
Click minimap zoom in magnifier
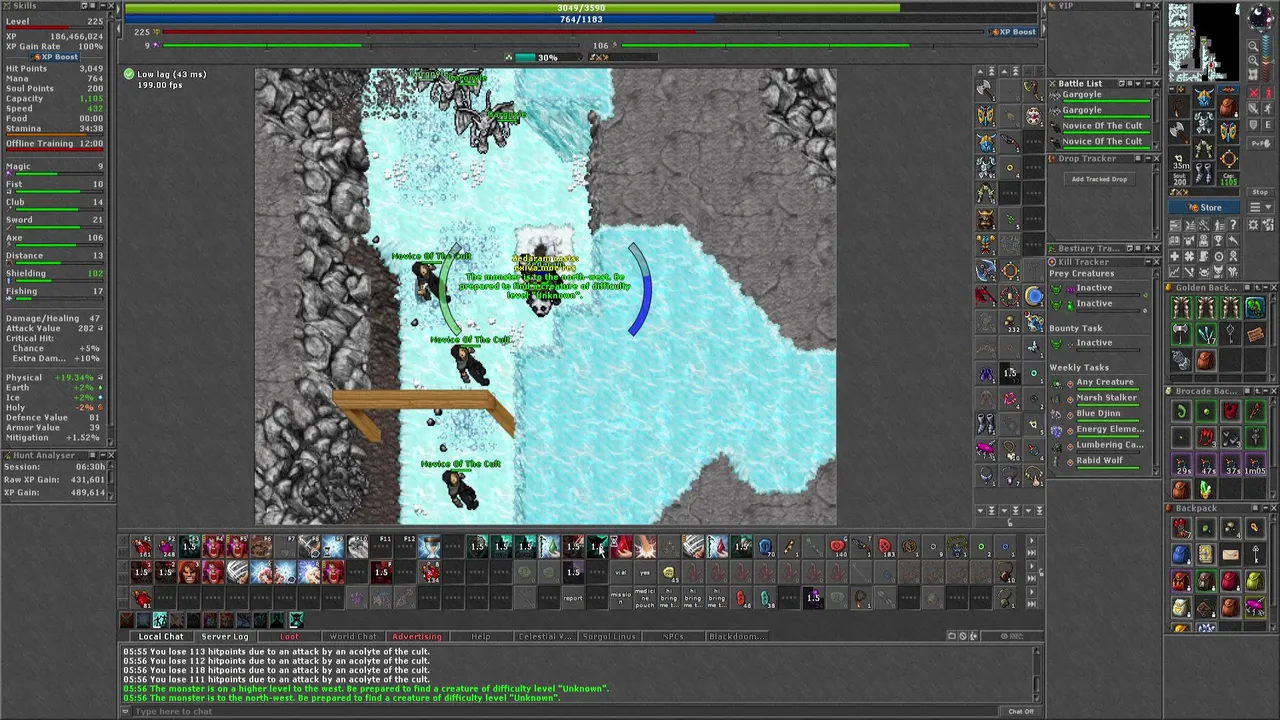click(1254, 60)
